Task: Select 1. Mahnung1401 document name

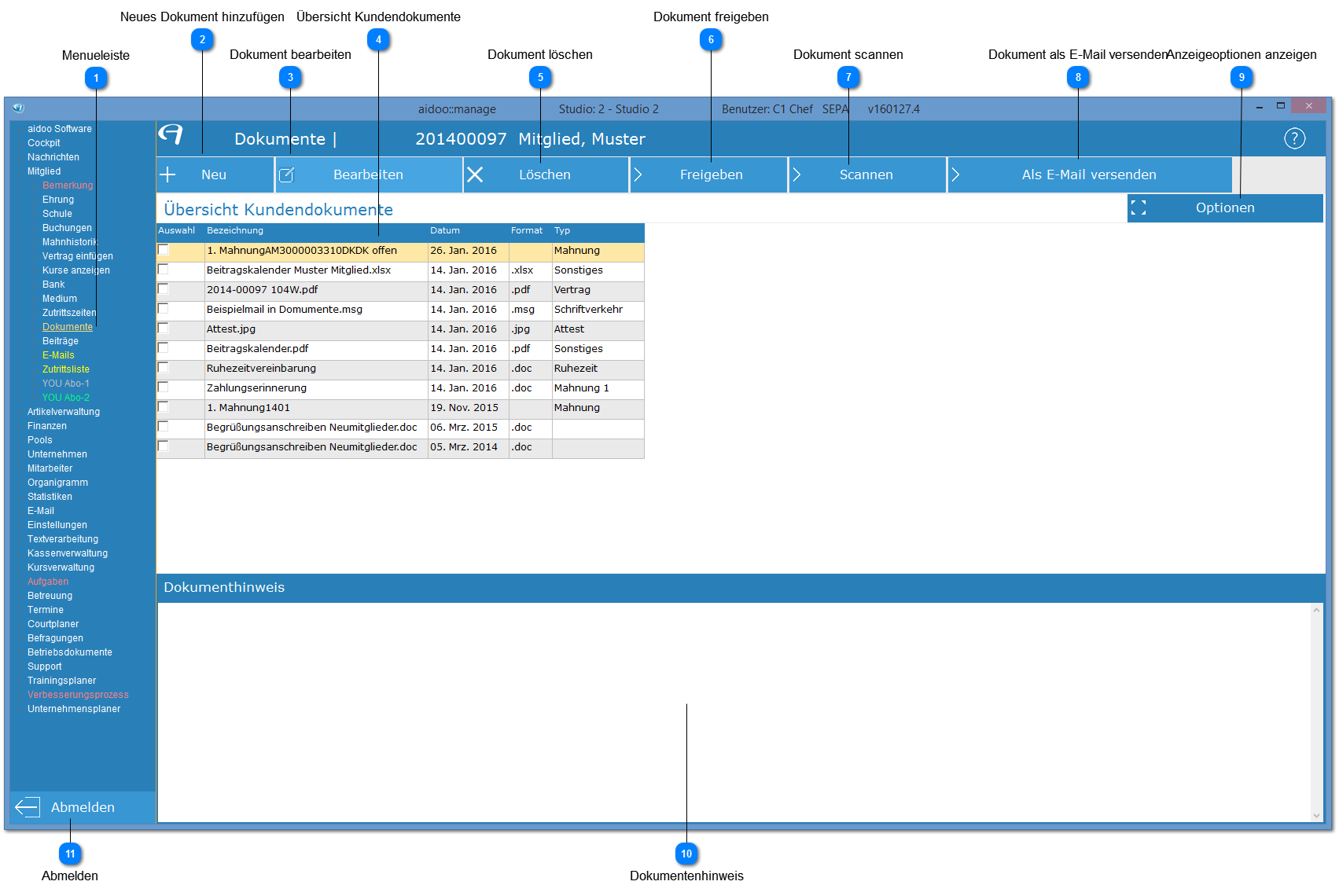Action: (248, 407)
